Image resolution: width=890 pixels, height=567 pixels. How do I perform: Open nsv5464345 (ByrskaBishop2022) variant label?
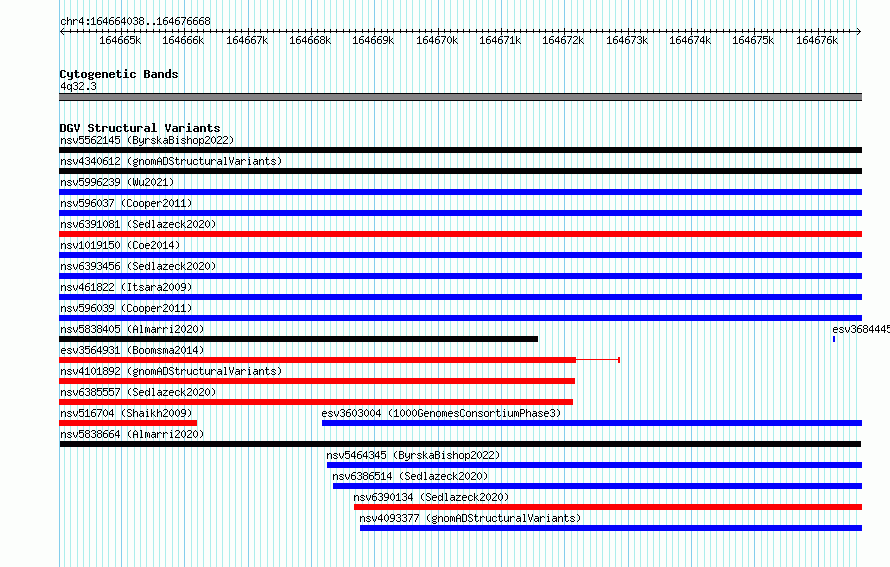pos(413,455)
